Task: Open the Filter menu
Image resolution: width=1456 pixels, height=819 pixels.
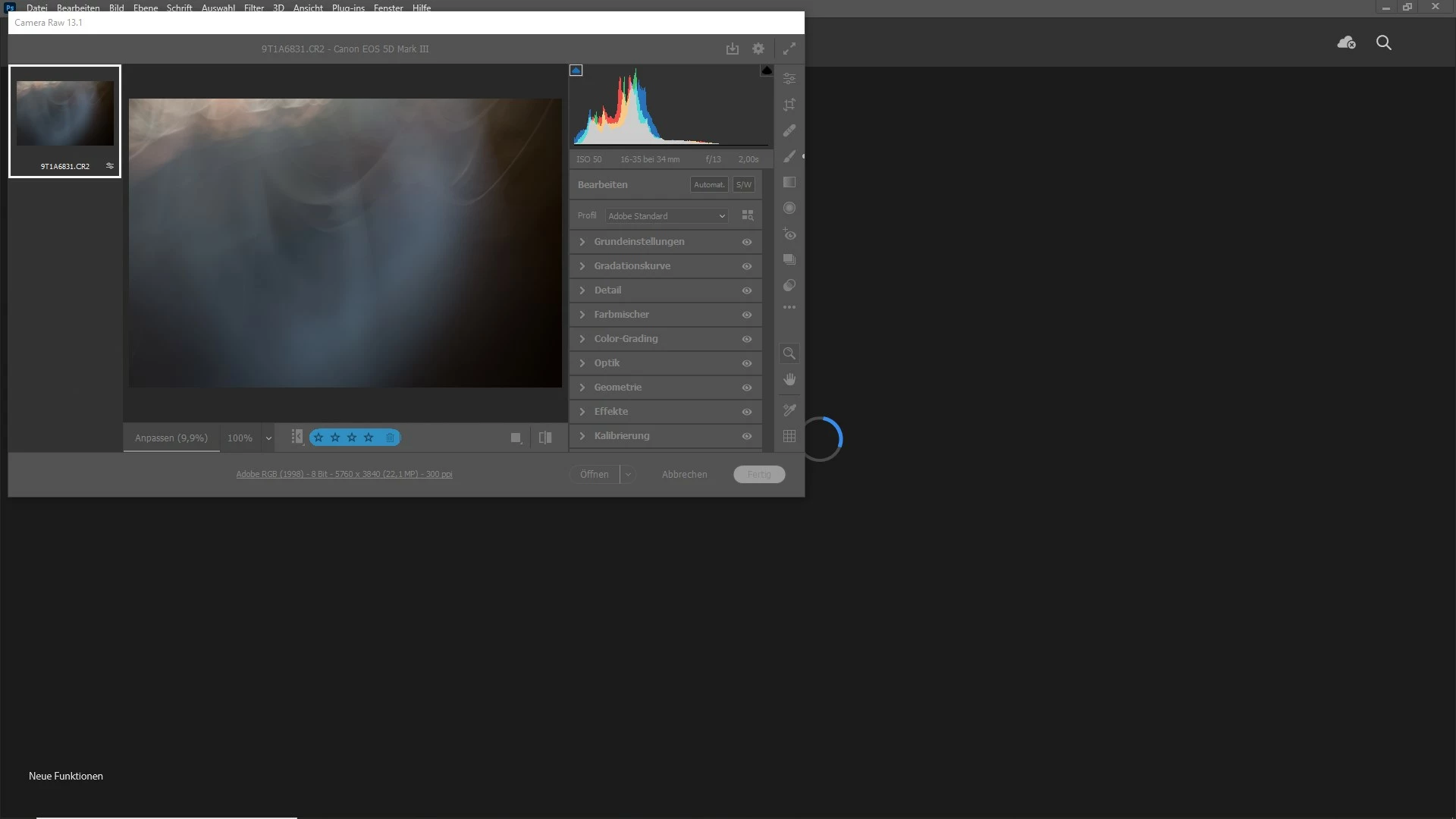Action: (253, 8)
